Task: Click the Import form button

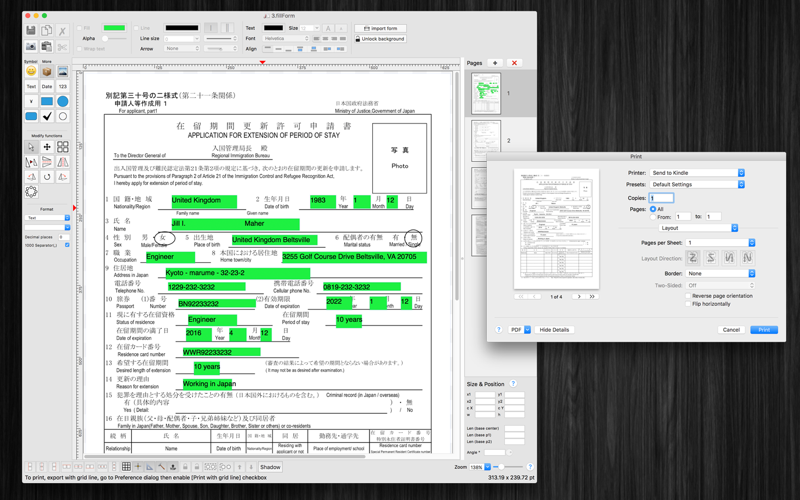Action: 380,29
